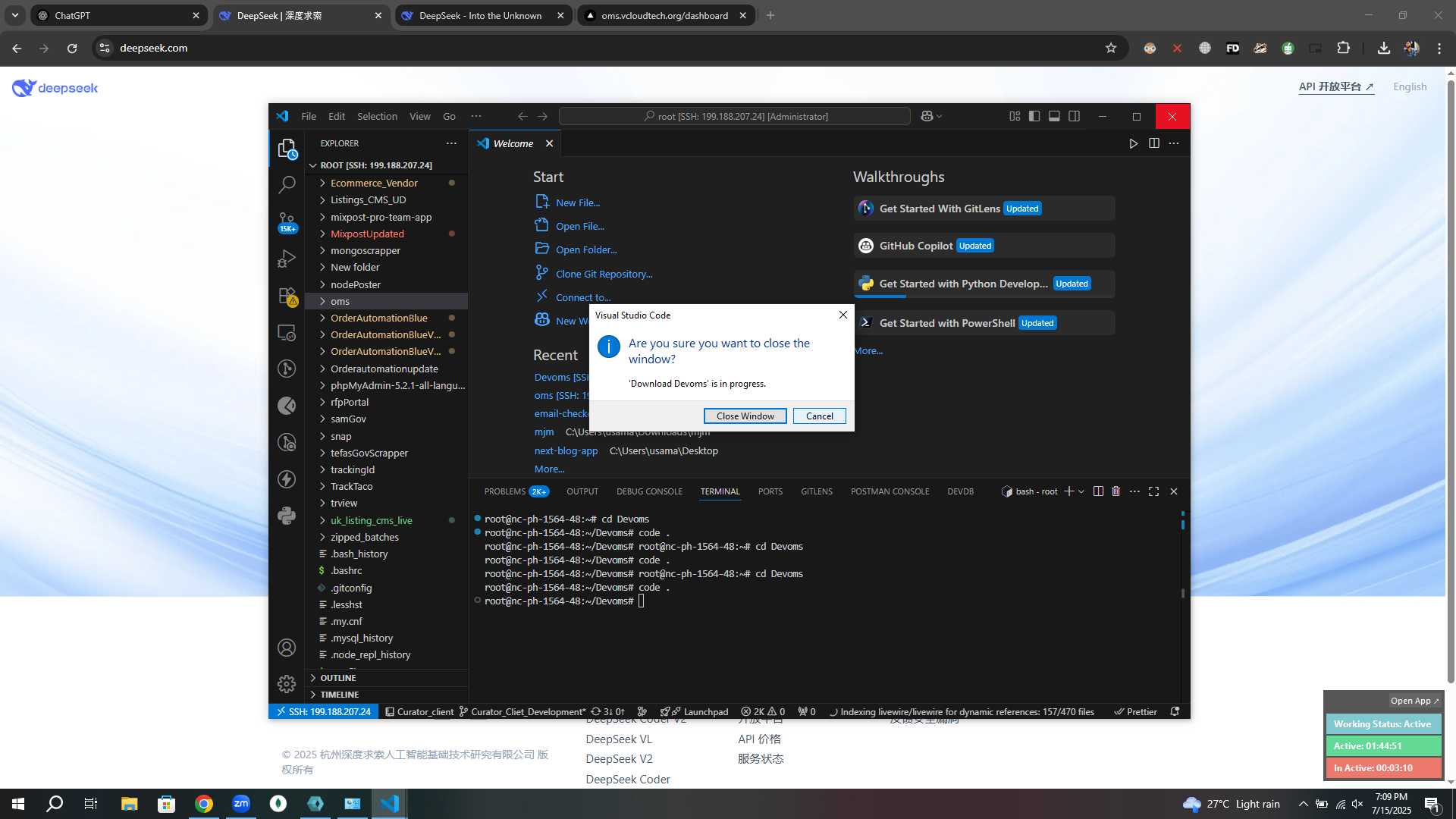Click the SSH: 199.188.207.24 remote indicator
1456x819 pixels.
click(323, 711)
